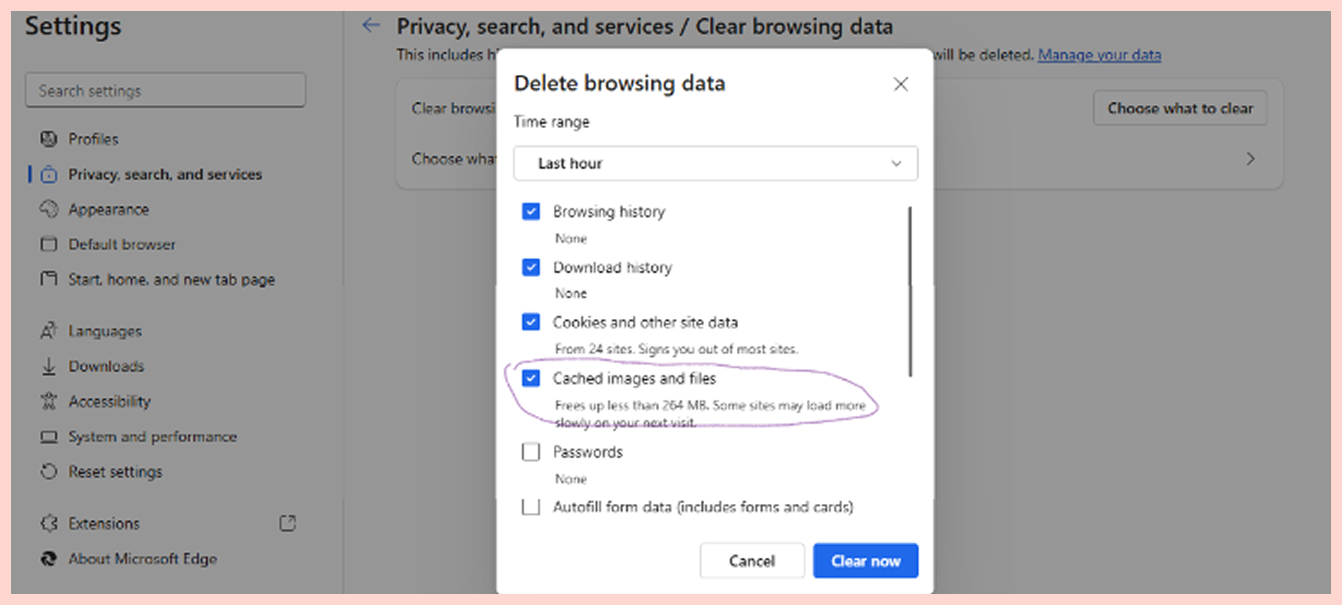Image resolution: width=1342 pixels, height=605 pixels.
Task: Click the Accessibility icon in the sidebar
Action: 48,402
